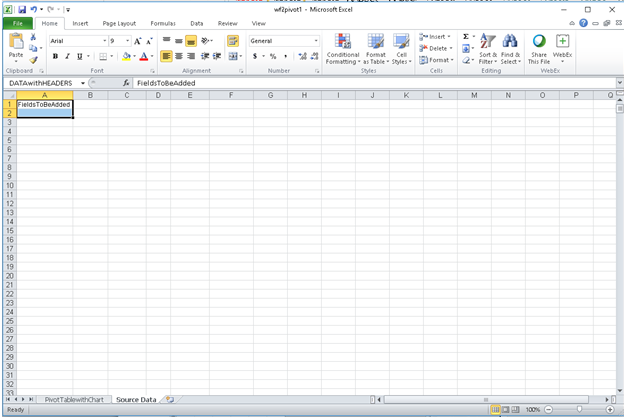Apply borders with the Borders icon

click(103, 57)
